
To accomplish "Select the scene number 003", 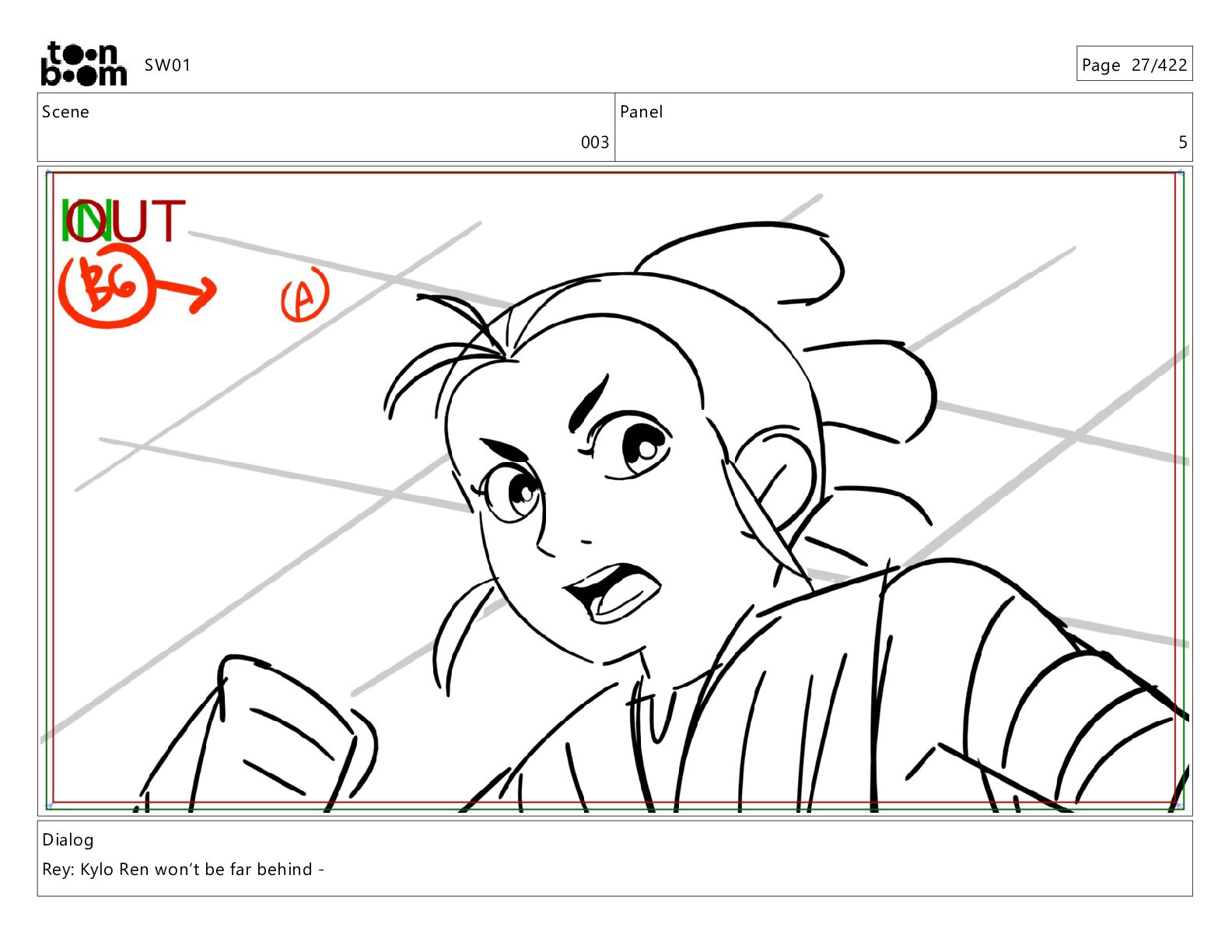I will coord(595,142).
